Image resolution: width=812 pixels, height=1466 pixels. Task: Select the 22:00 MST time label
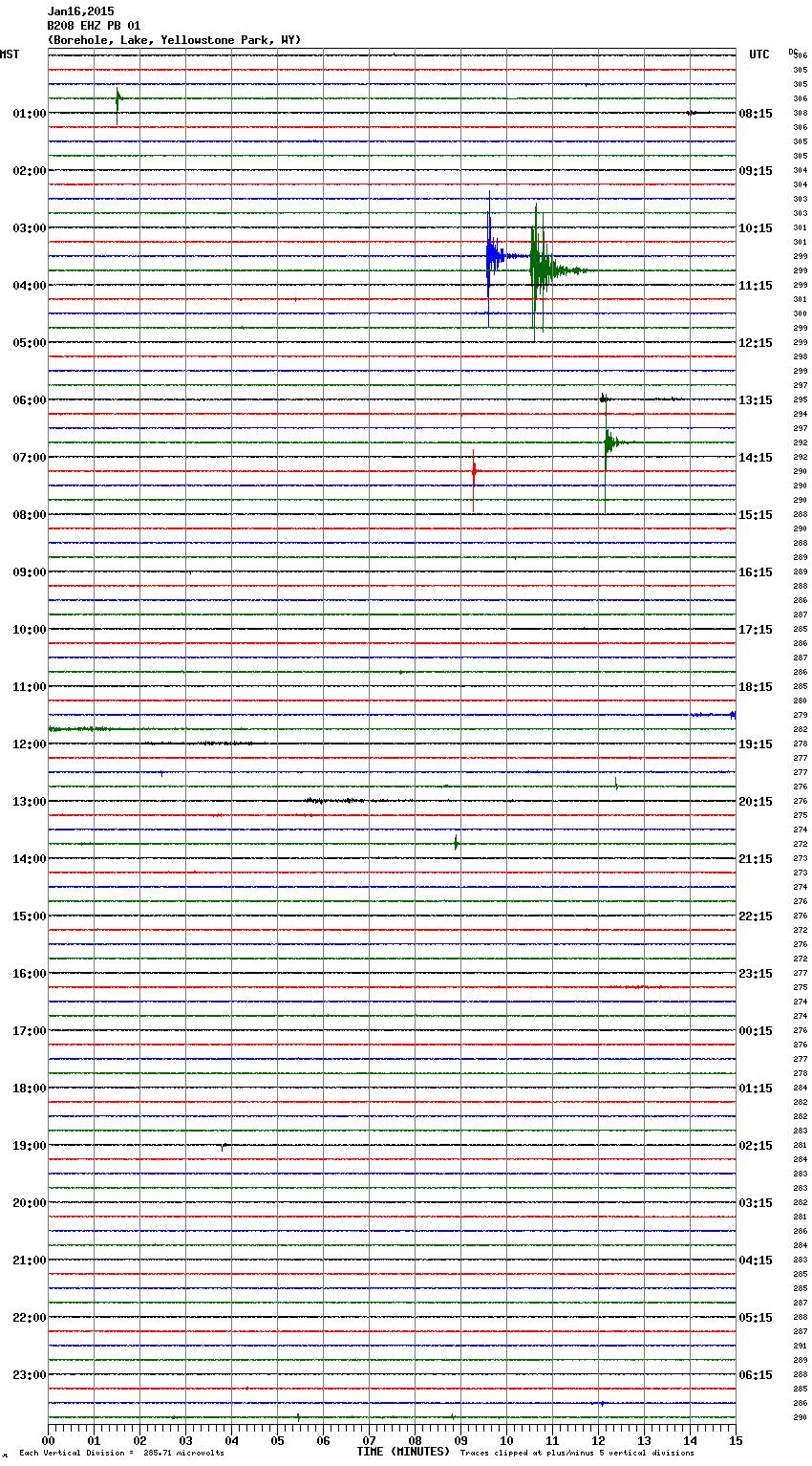click(30, 1318)
